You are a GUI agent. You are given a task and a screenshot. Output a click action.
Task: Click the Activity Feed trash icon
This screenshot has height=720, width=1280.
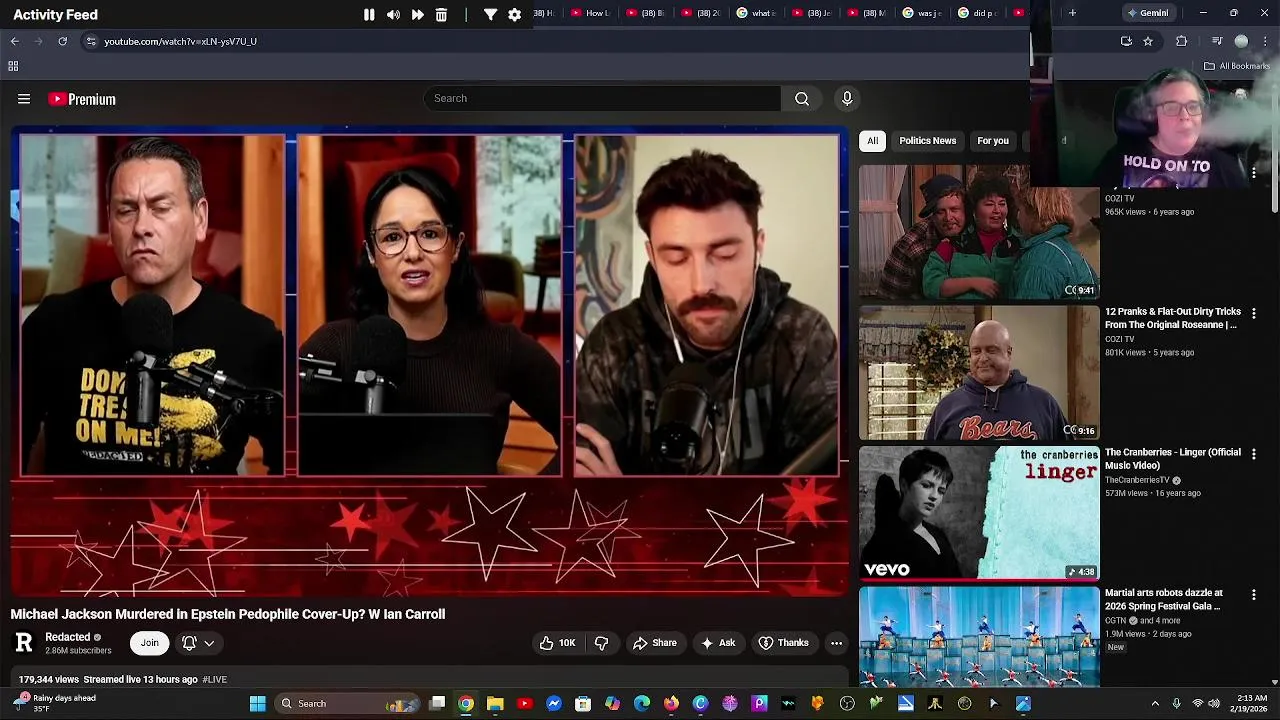pyautogui.click(x=441, y=15)
